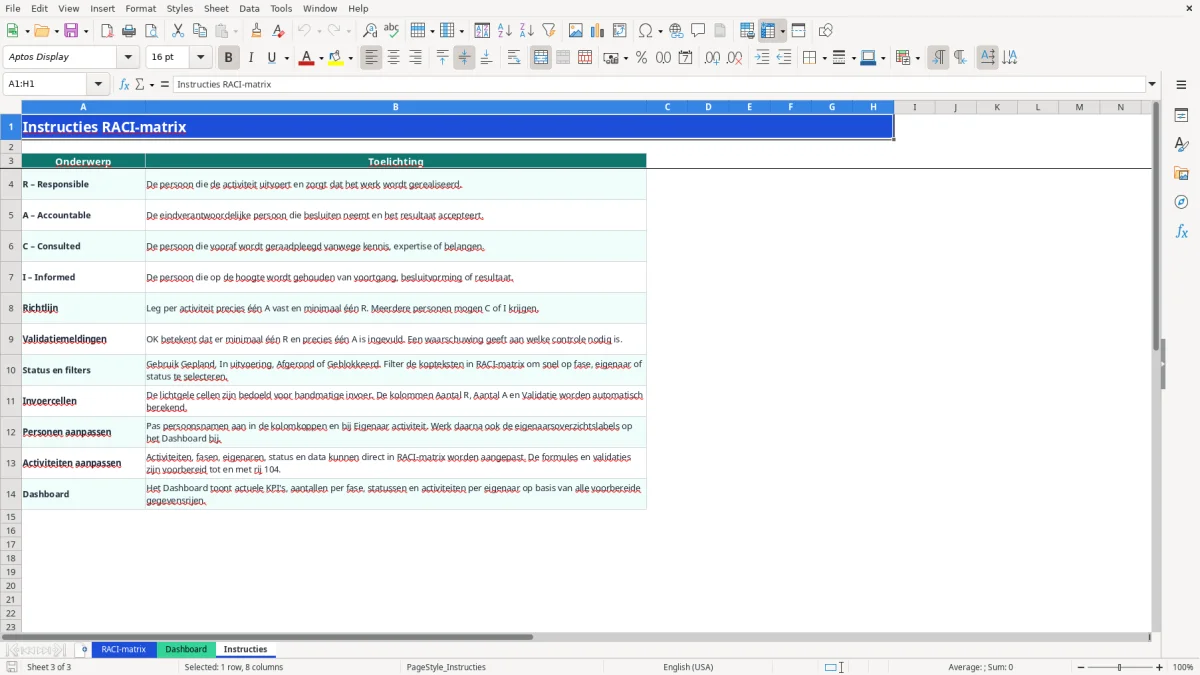The image size is (1200, 675).
Task: Click the AutoFilter funnel icon
Action: (x=549, y=31)
